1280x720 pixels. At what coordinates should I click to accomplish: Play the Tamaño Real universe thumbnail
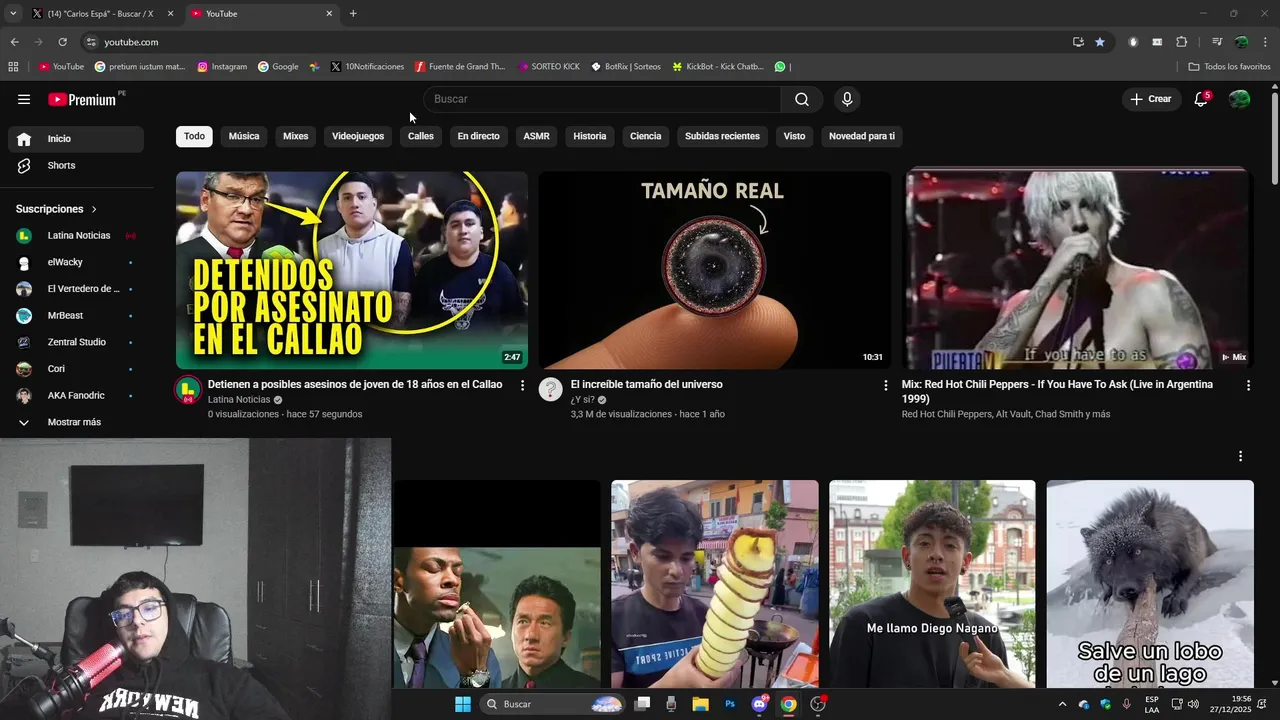tap(714, 270)
